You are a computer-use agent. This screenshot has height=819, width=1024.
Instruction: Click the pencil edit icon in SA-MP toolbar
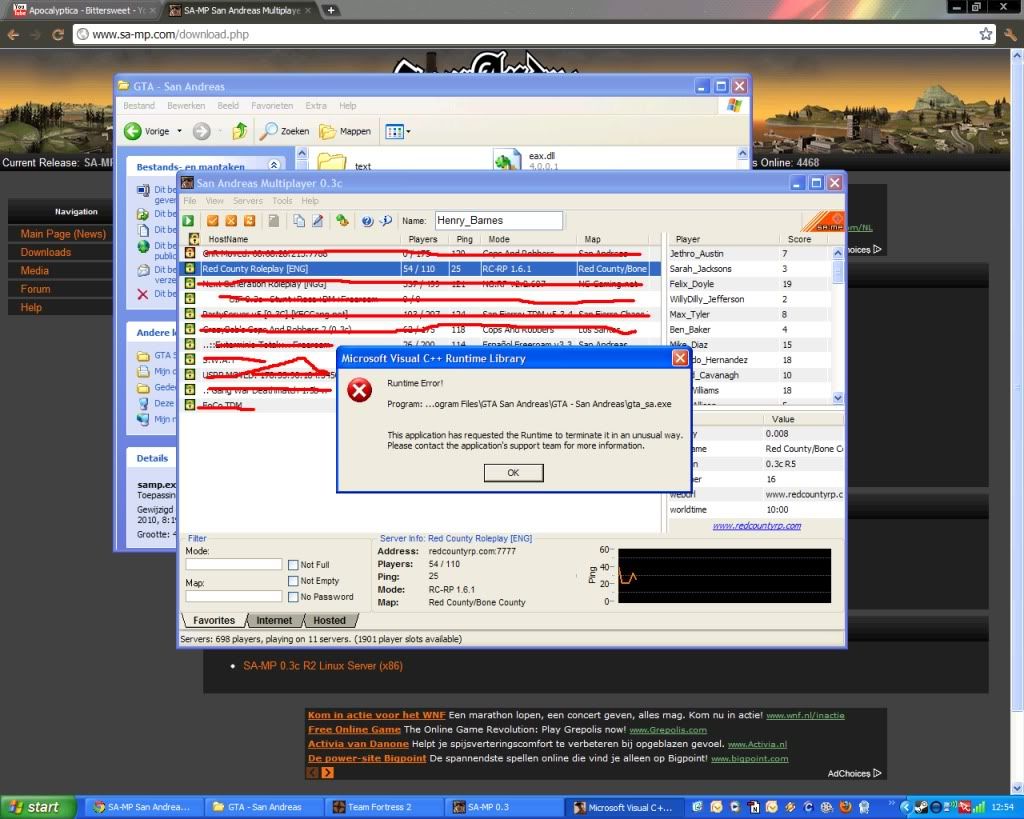point(317,221)
